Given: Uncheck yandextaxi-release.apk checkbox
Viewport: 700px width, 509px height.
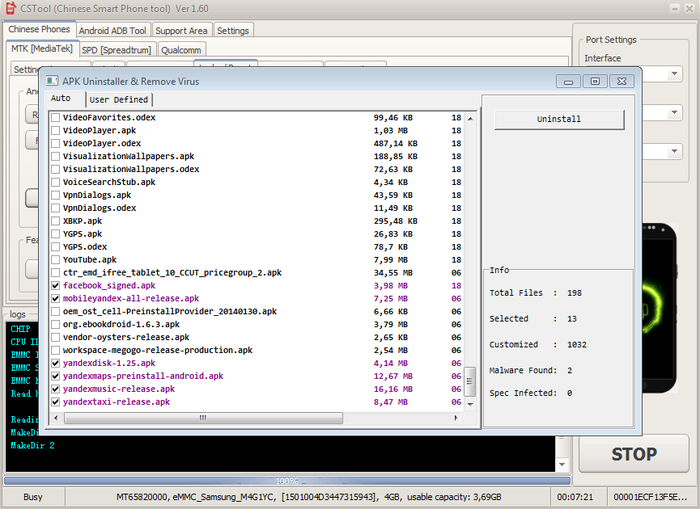Looking at the screenshot, I should 56,402.
